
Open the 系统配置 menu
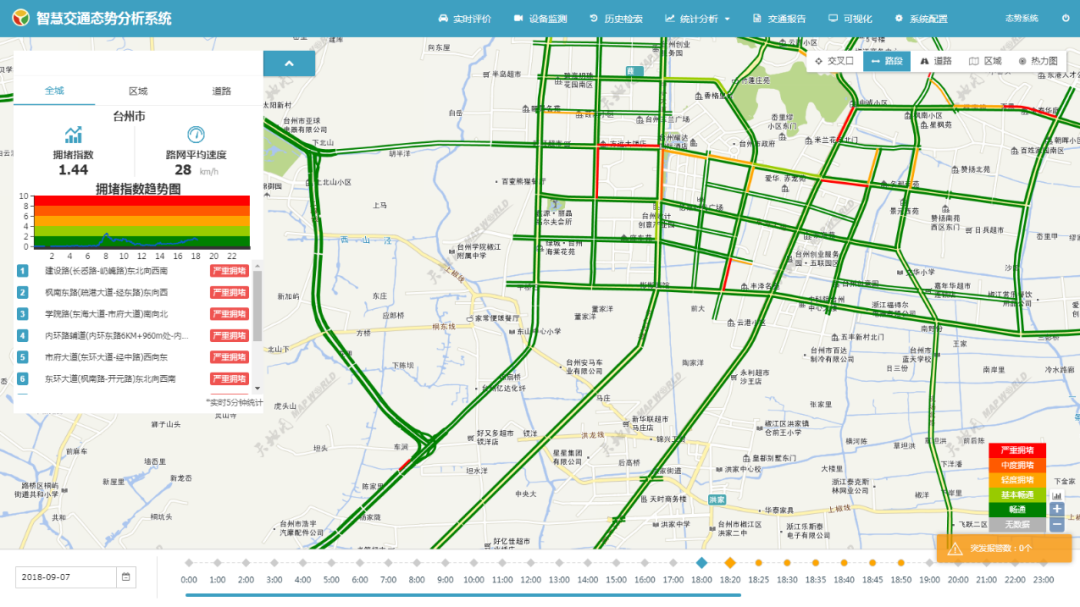pyautogui.click(x=921, y=19)
